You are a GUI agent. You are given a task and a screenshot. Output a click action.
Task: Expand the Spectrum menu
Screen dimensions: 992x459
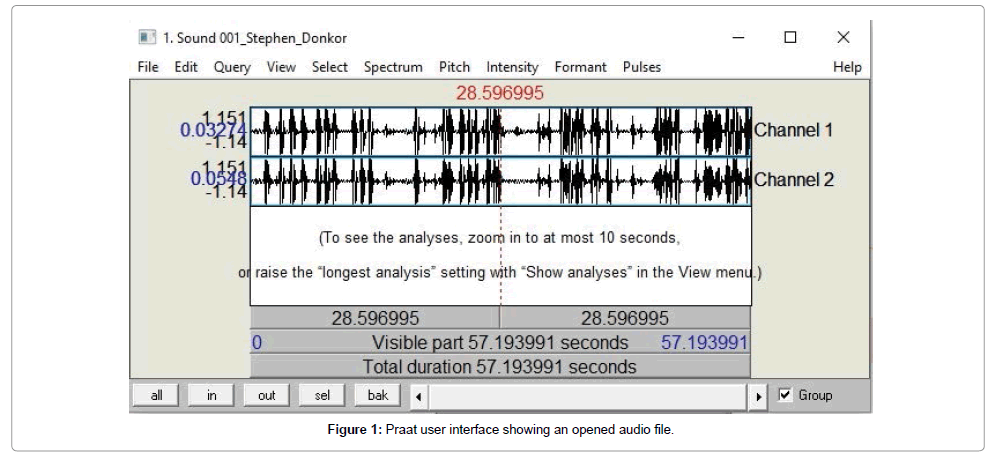[393, 67]
